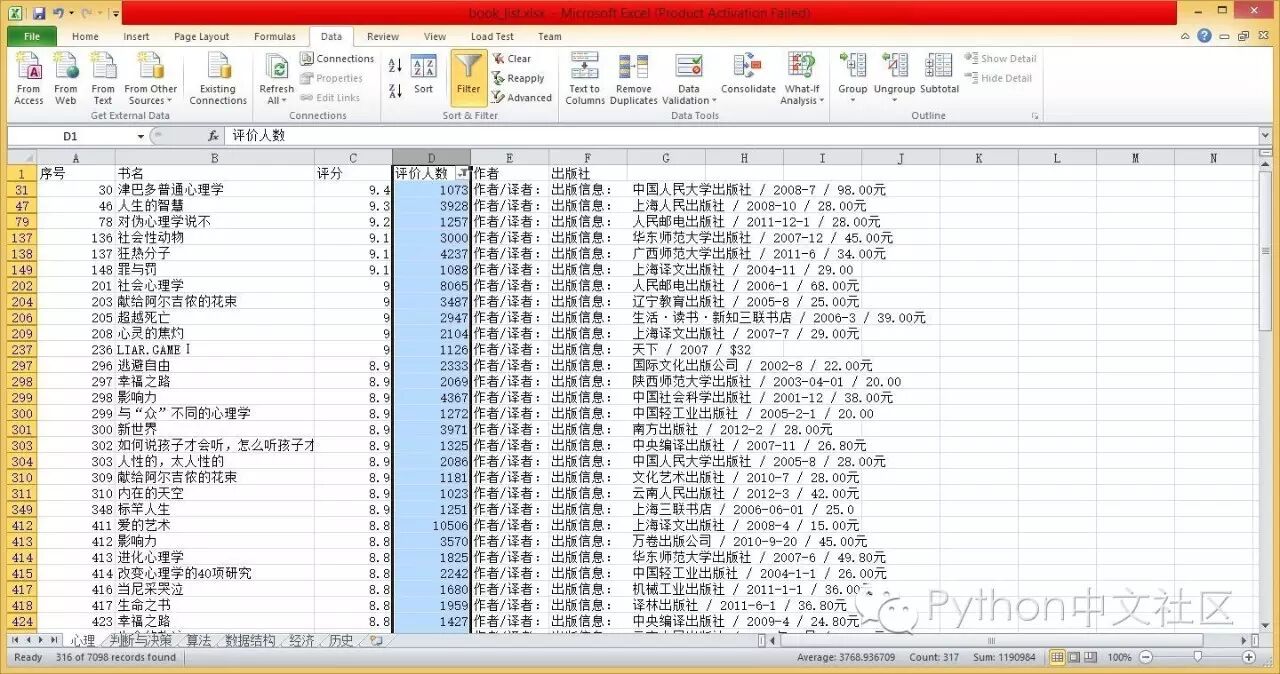Toggle the Filter button

pyautogui.click(x=469, y=77)
